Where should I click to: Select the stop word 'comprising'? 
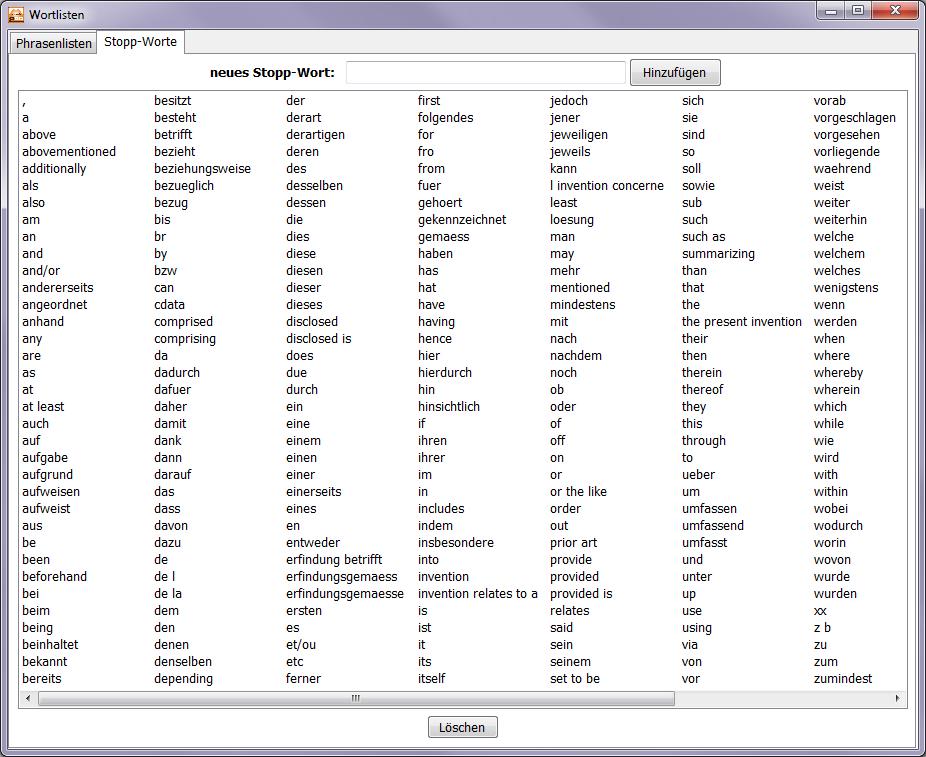click(185, 339)
